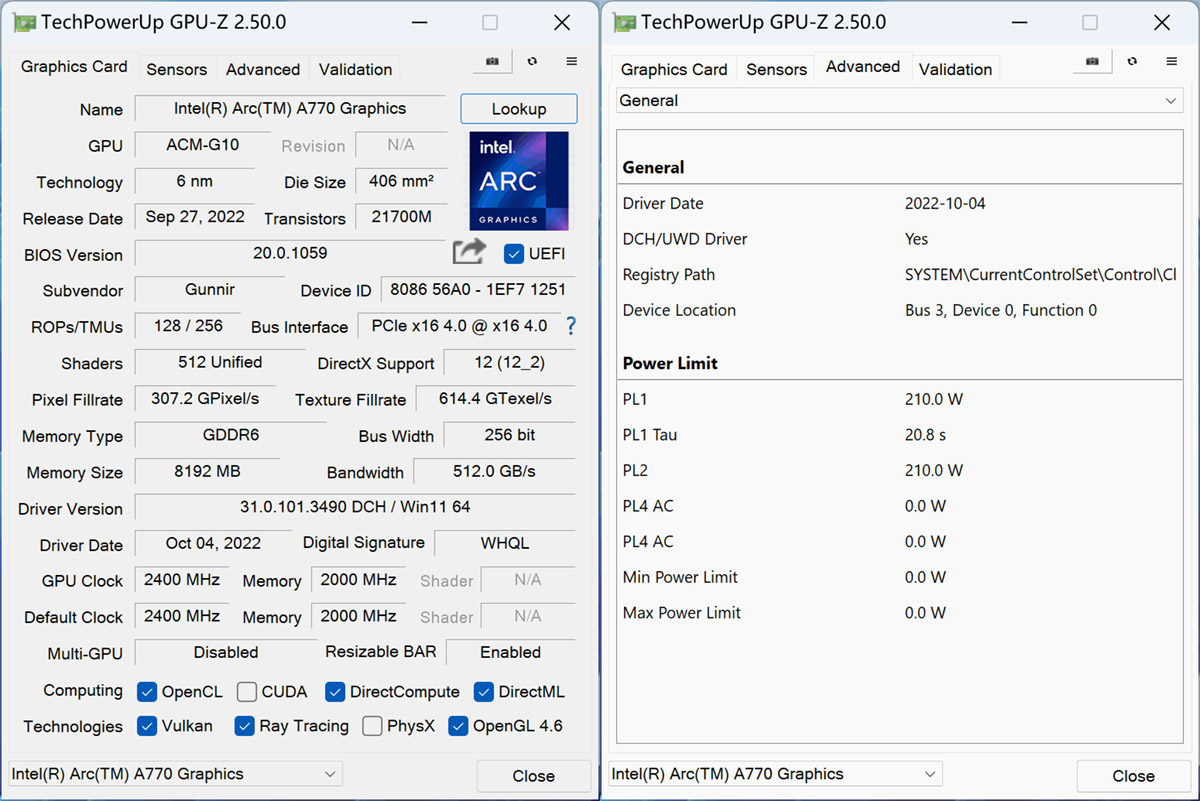Switch to Sensors tab in left window
1200x801 pixels.
tap(176, 70)
